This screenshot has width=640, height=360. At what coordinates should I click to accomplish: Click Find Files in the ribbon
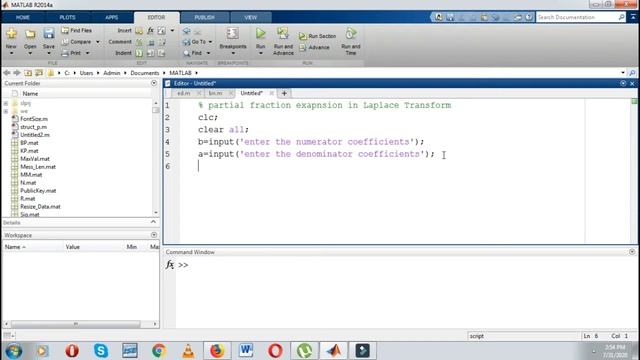click(x=77, y=31)
